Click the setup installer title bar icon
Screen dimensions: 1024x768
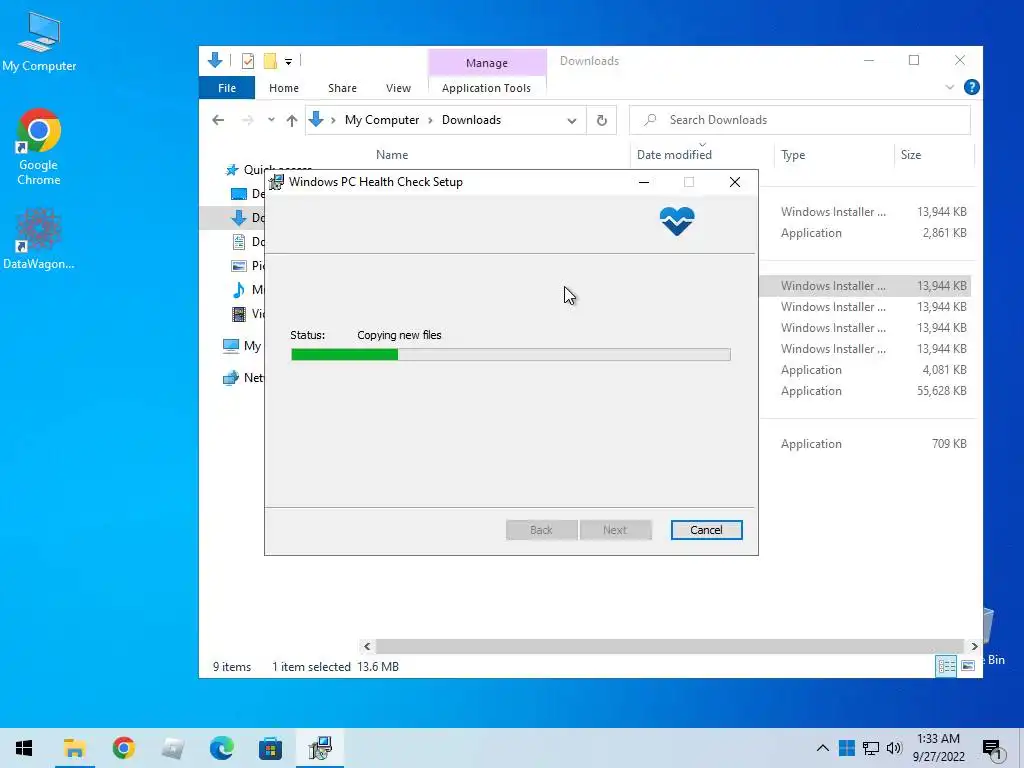(x=276, y=182)
